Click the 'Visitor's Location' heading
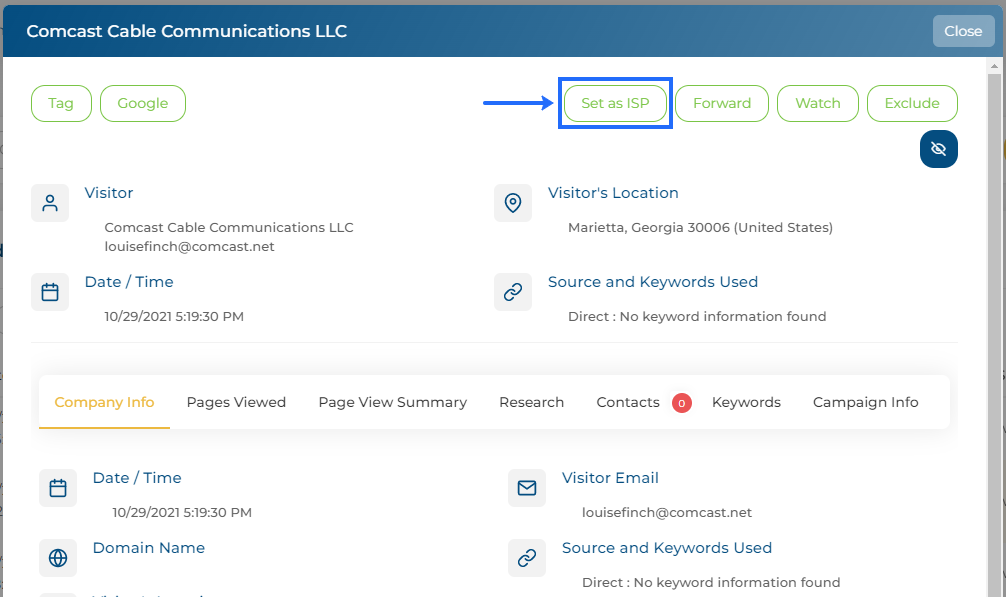 pos(613,193)
